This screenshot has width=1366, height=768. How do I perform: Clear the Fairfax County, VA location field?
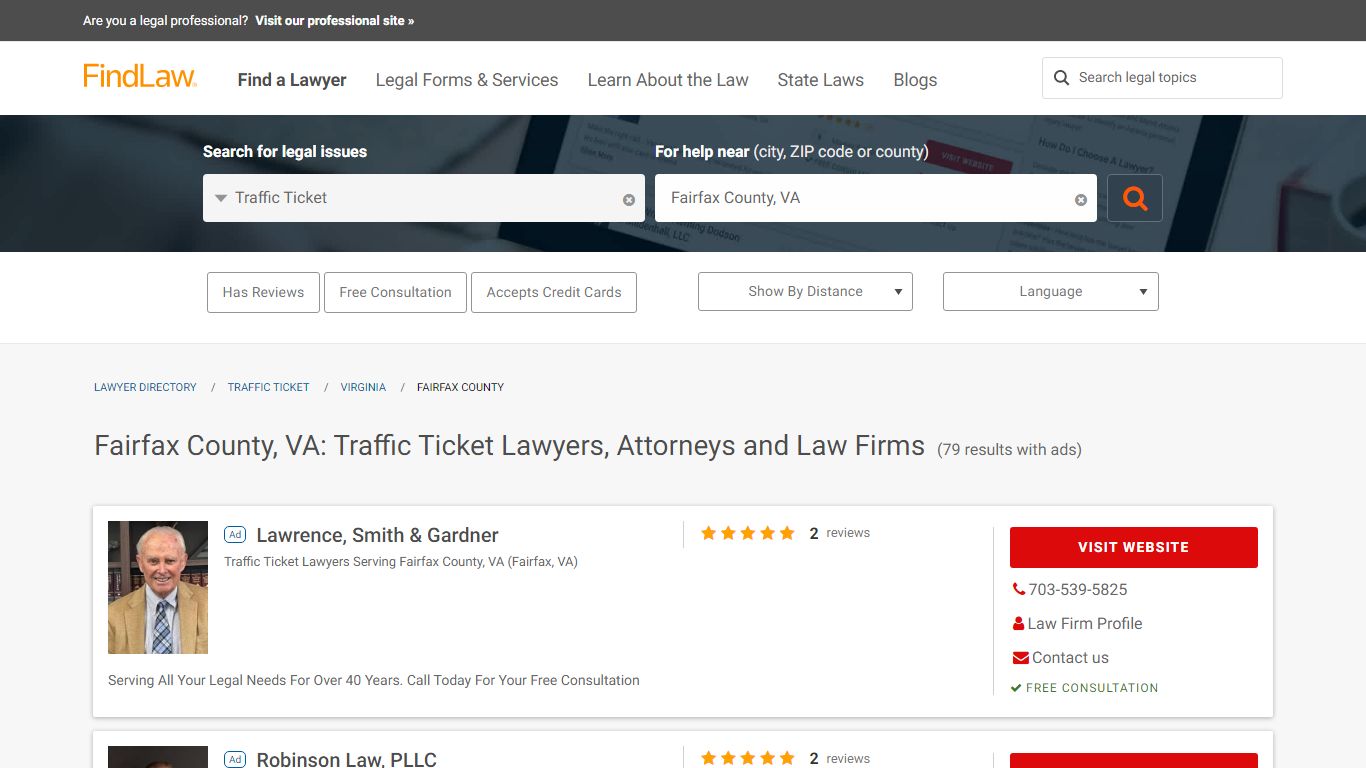(1081, 200)
